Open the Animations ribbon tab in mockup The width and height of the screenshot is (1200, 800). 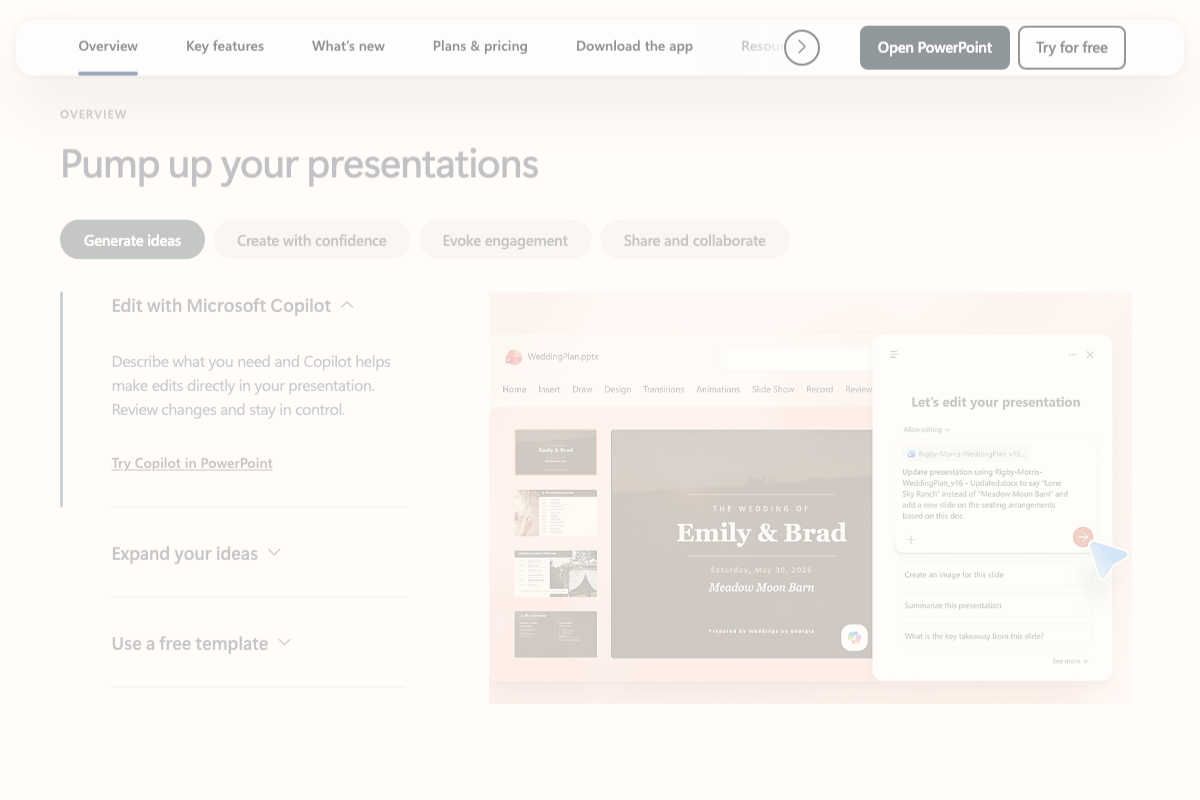pos(718,389)
